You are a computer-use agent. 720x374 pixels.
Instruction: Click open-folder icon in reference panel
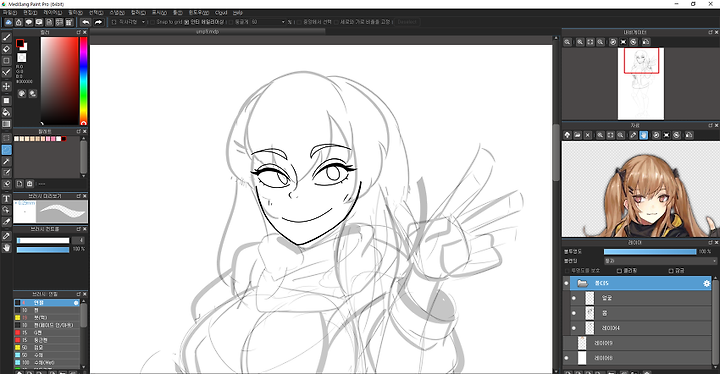pos(578,135)
